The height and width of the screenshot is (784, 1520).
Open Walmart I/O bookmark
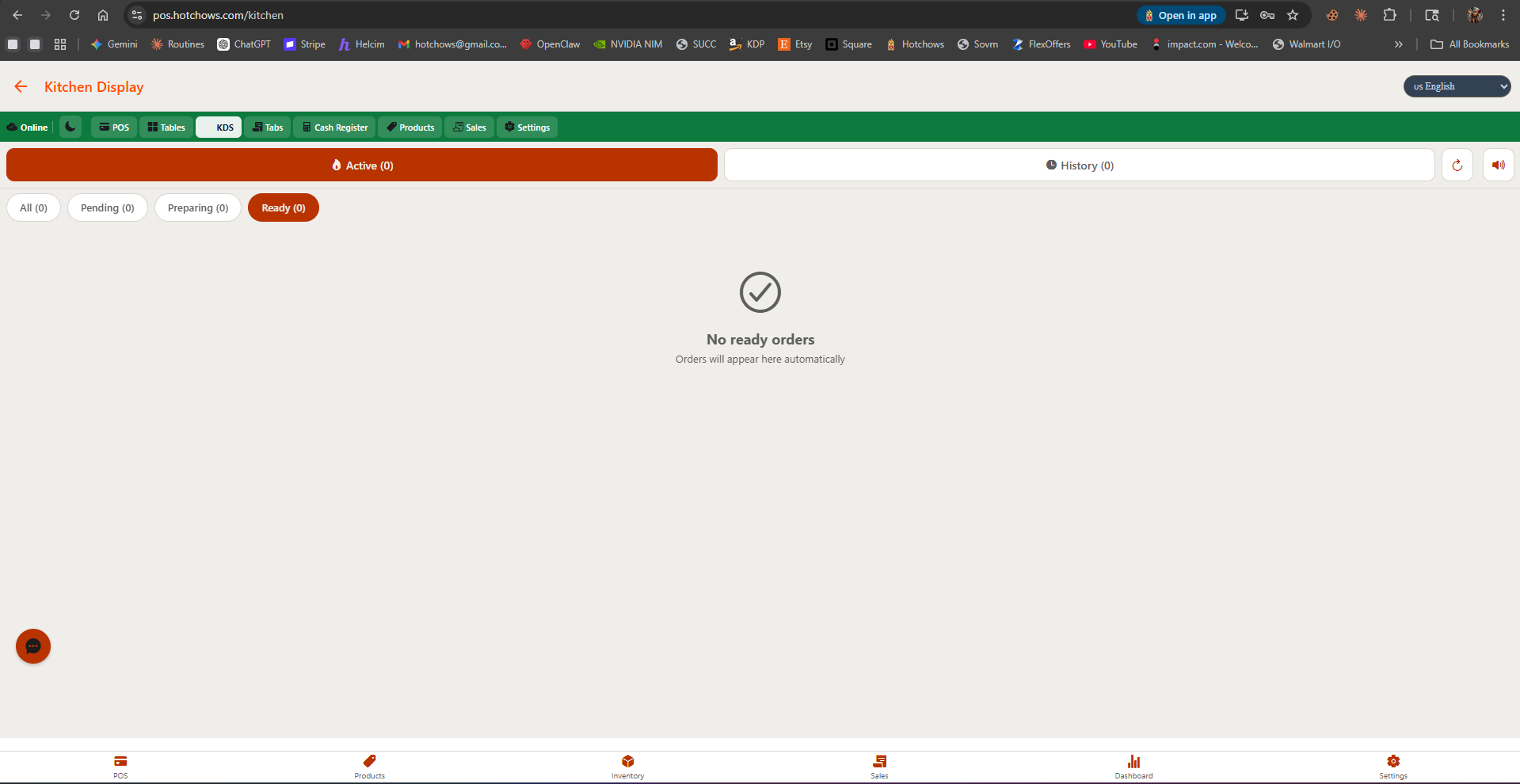point(1307,44)
